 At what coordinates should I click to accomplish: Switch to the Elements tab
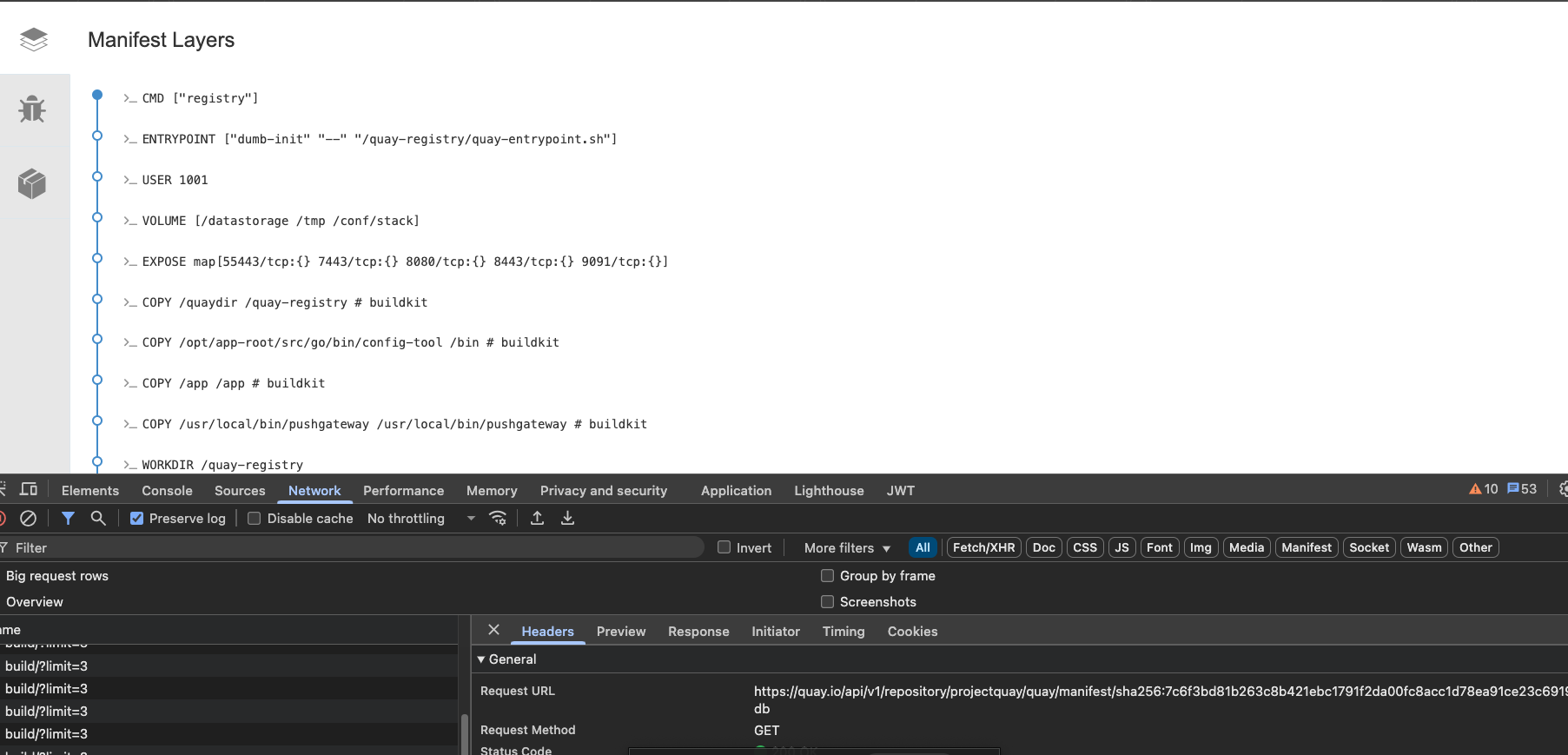[90, 491]
